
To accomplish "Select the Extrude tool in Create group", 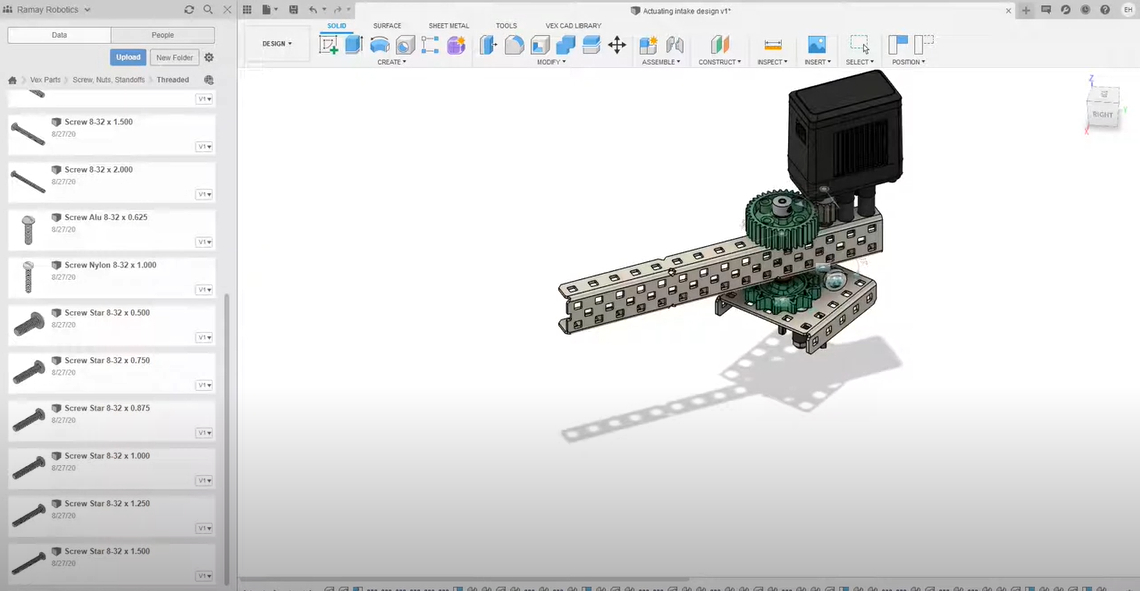I will pos(354,45).
